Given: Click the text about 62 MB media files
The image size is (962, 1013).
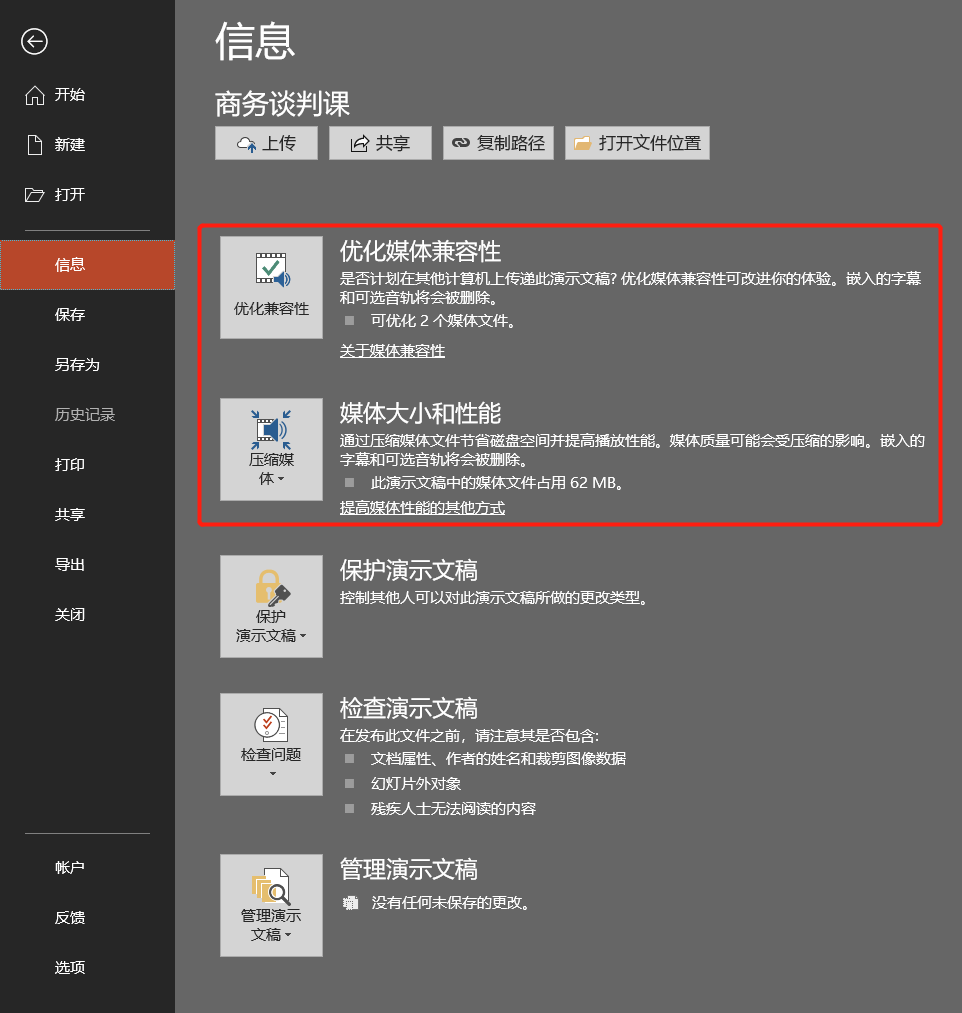Looking at the screenshot, I should pos(497,483).
